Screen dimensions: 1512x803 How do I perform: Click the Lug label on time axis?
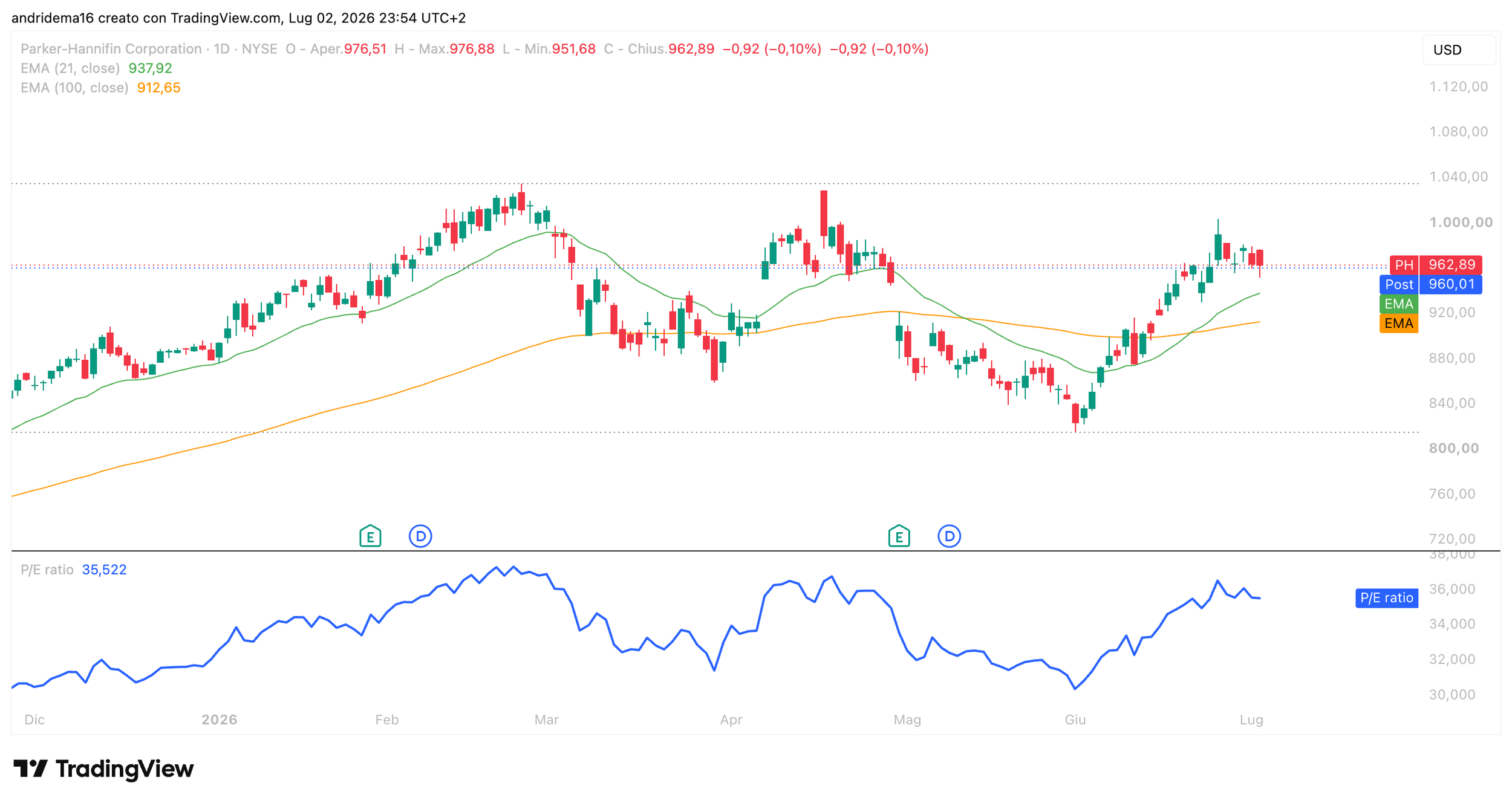click(x=1251, y=720)
